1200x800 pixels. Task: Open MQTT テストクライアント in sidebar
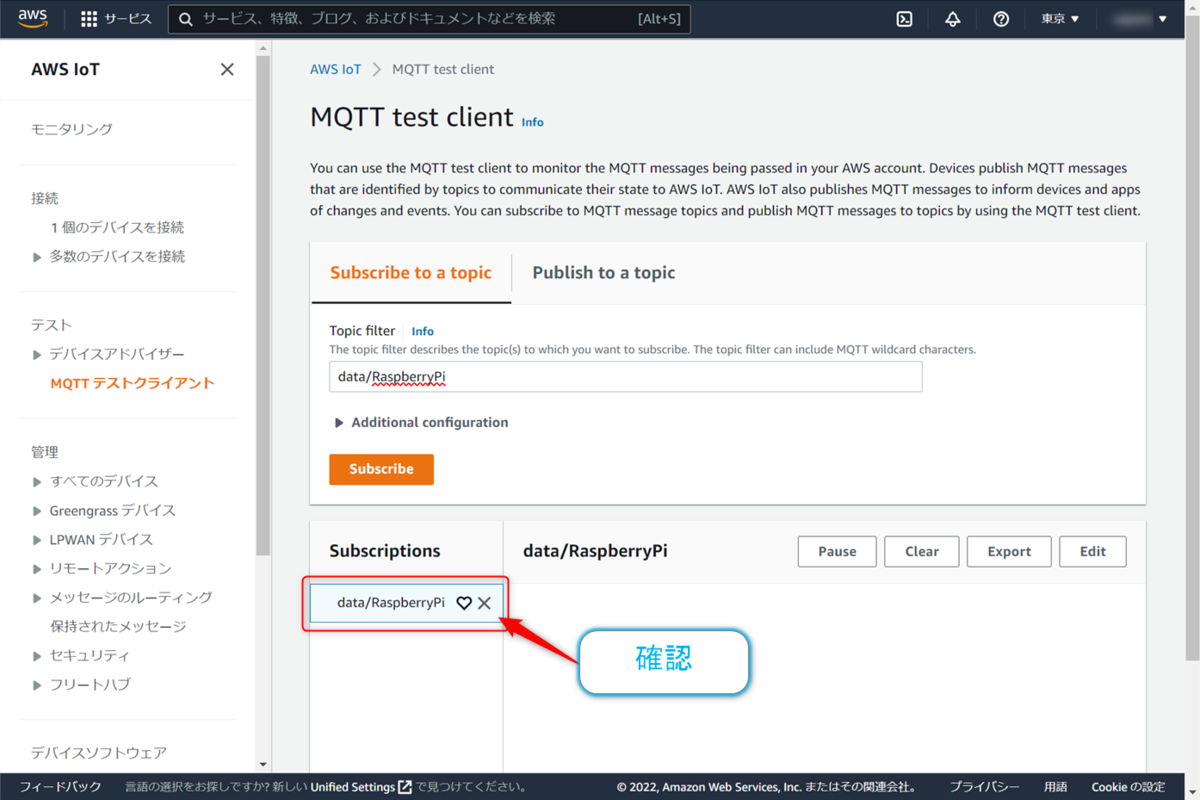(132, 383)
